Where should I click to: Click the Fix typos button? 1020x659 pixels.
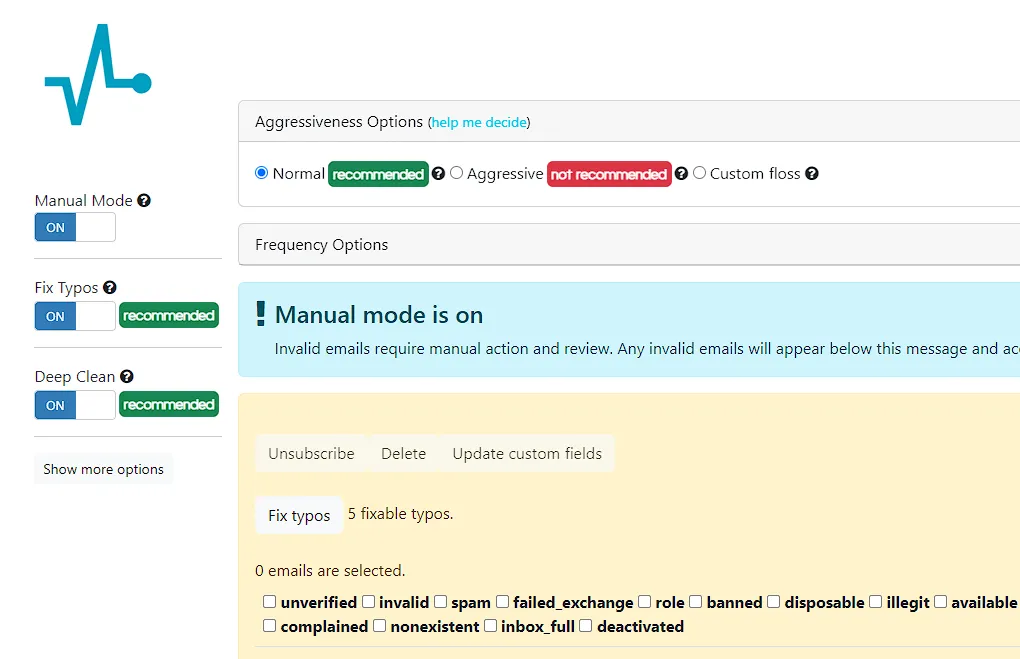point(299,515)
